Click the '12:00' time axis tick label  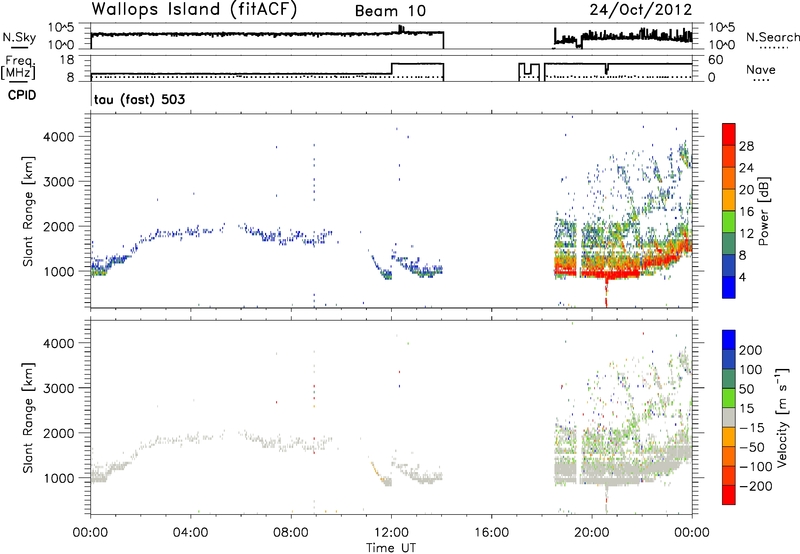coord(391,533)
